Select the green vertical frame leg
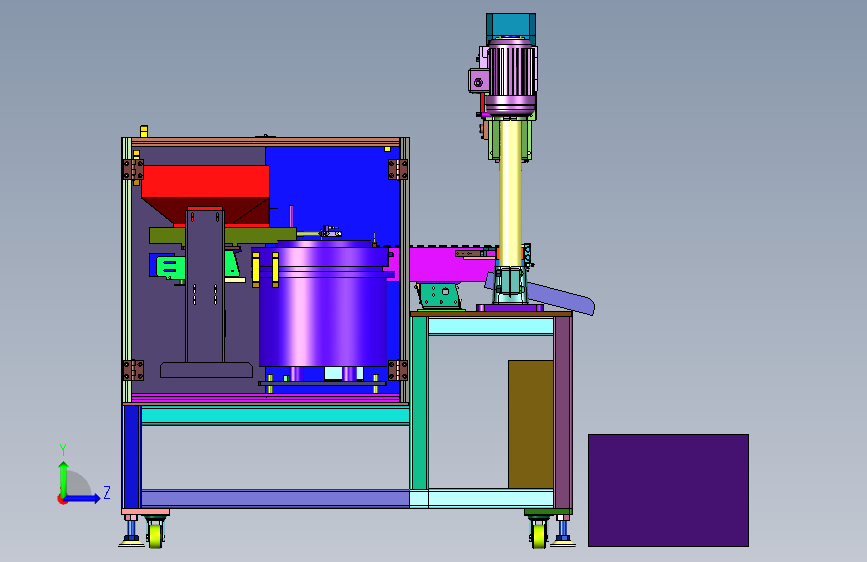Screen dimensions: 867x562 pos(419,403)
